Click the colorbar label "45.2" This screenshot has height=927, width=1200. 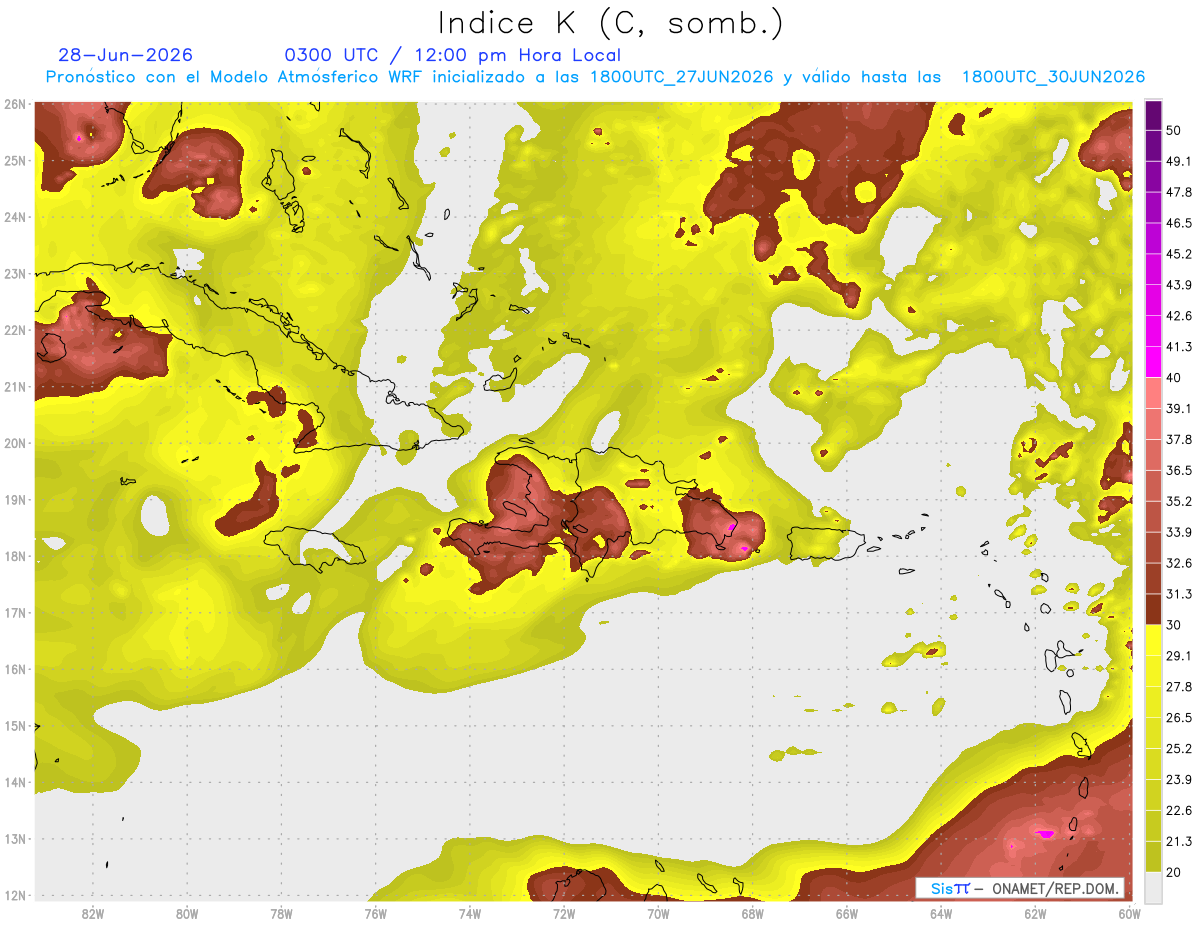click(x=1178, y=254)
